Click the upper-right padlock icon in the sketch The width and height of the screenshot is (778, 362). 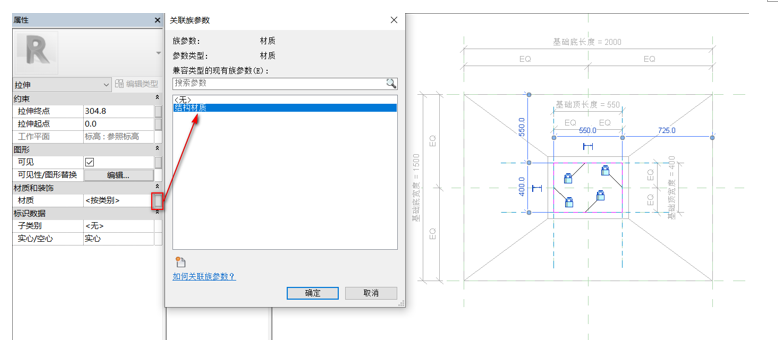605,171
